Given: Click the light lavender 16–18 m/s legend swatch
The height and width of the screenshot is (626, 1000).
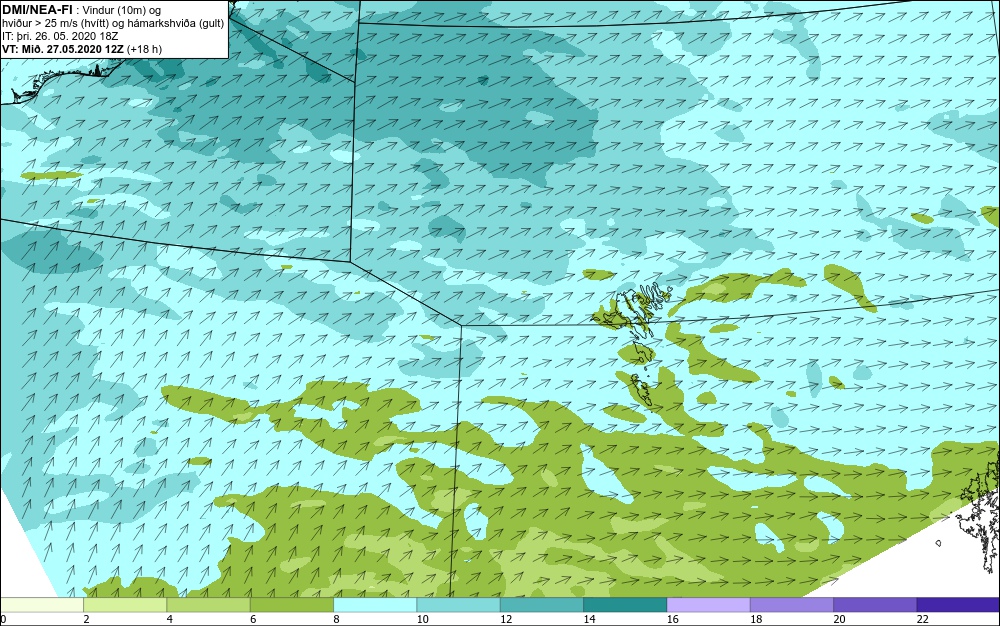Looking at the screenshot, I should 709,605.
